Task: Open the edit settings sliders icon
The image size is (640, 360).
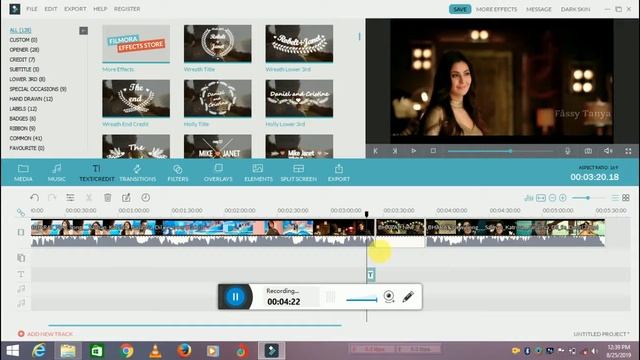Action: 70,198
